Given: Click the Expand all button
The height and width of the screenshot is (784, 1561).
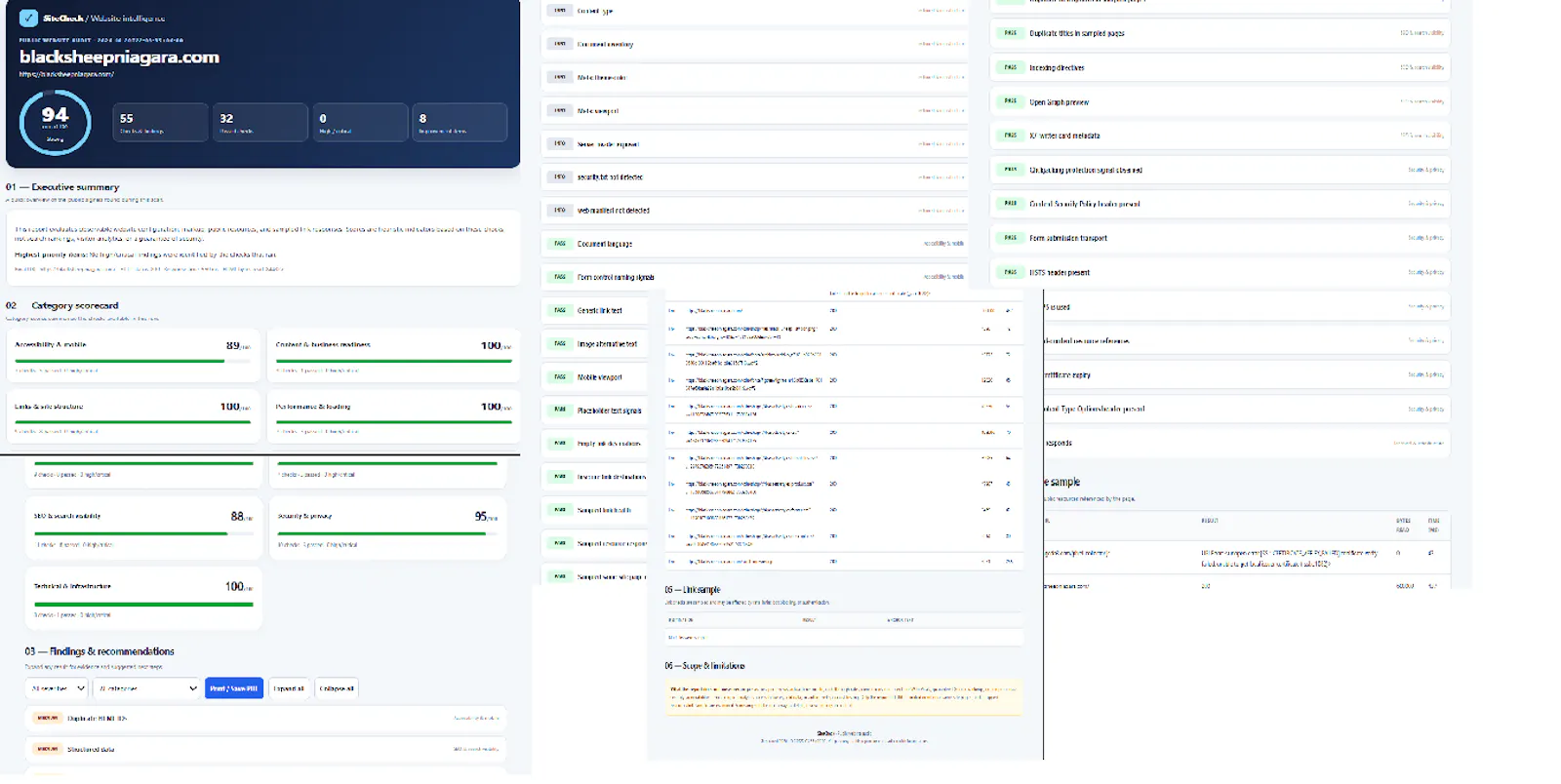Looking at the screenshot, I should pos(289,688).
